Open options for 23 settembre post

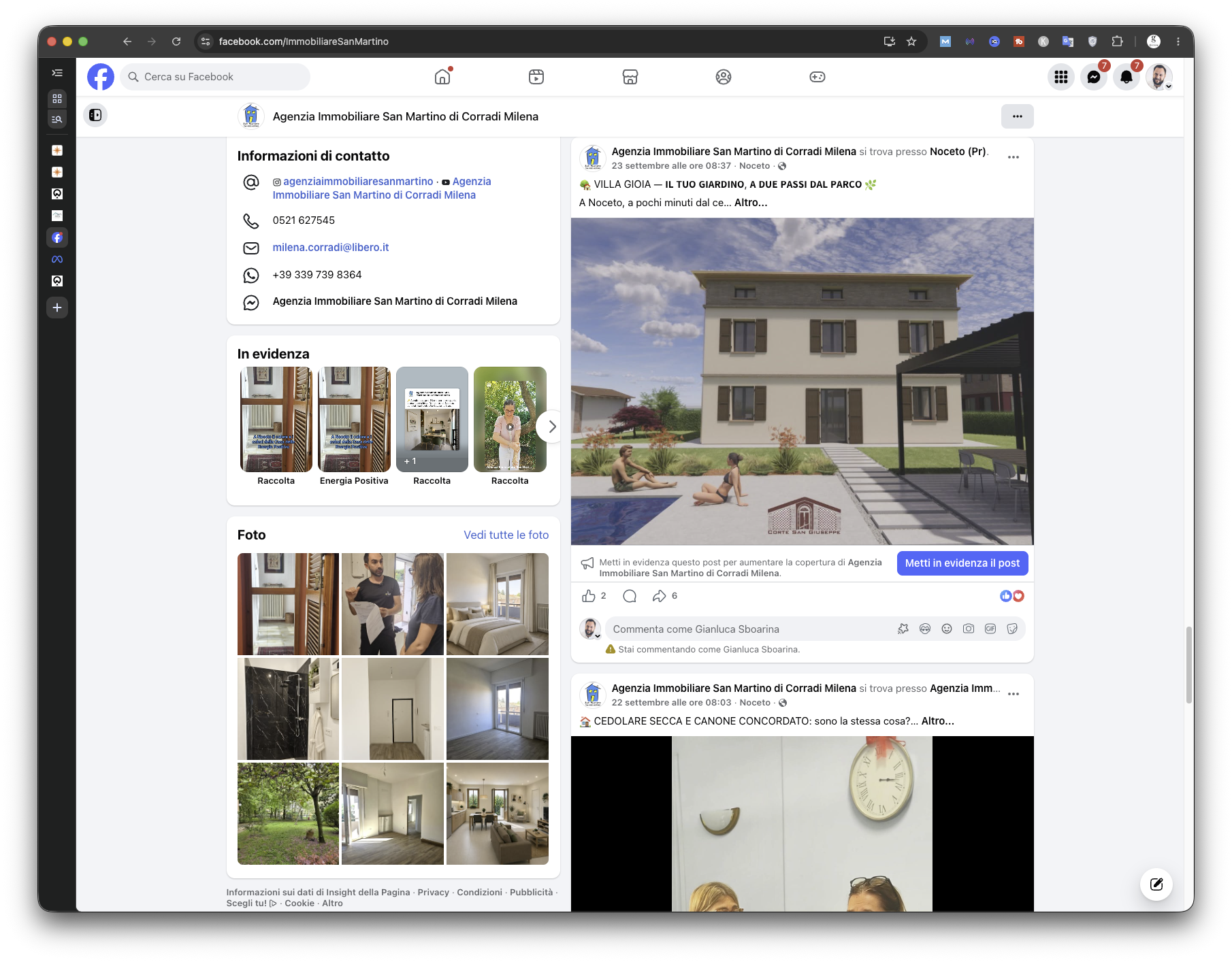tap(1014, 157)
